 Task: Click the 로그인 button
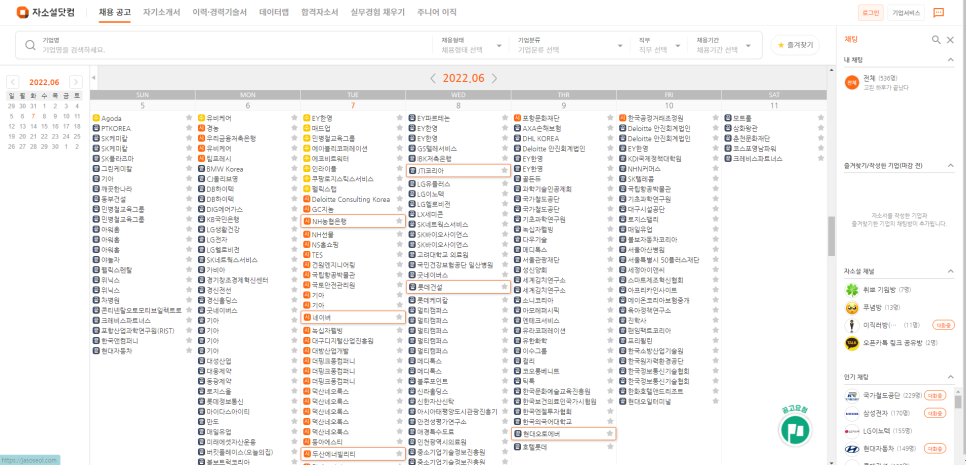click(871, 12)
